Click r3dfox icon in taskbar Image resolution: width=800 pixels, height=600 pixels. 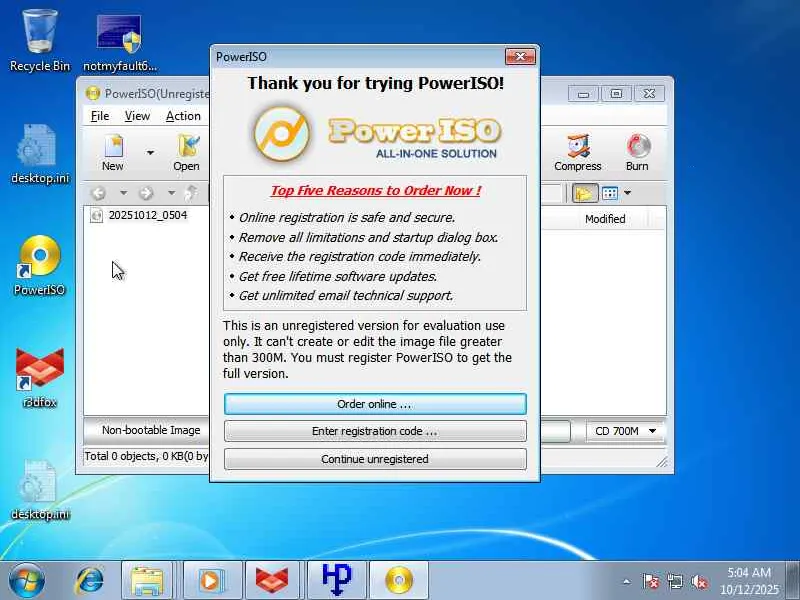pyautogui.click(x=272, y=581)
